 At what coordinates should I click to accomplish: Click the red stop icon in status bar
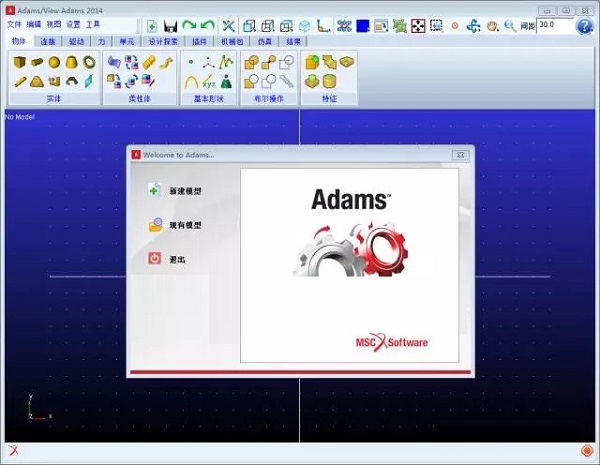[x=586, y=450]
